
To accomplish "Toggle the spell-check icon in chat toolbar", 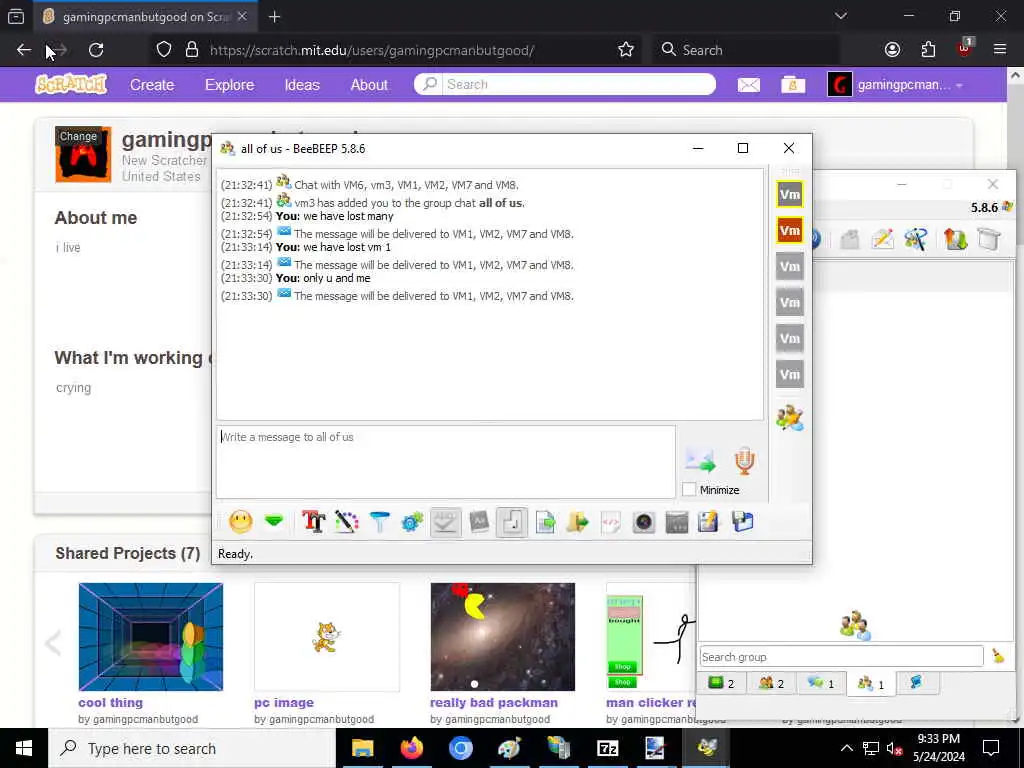I will (x=445, y=522).
